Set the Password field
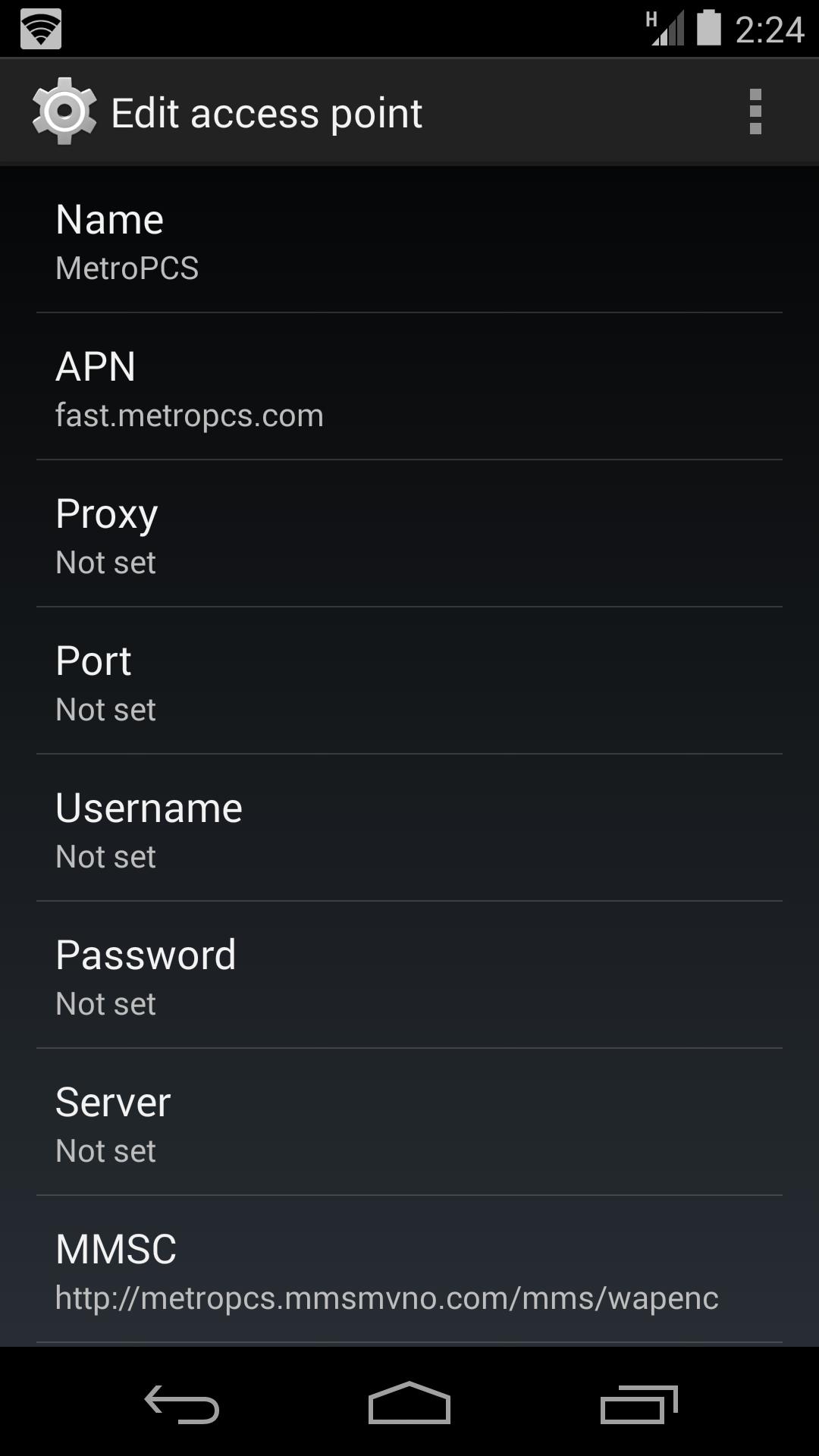 click(x=409, y=975)
